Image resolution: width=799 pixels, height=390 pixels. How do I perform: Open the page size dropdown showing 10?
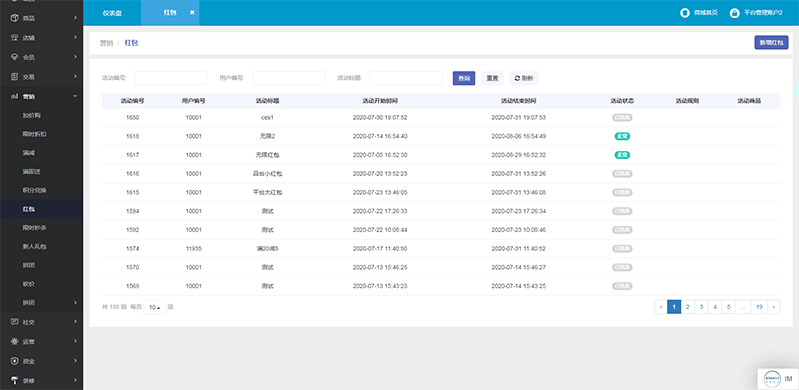click(x=154, y=307)
